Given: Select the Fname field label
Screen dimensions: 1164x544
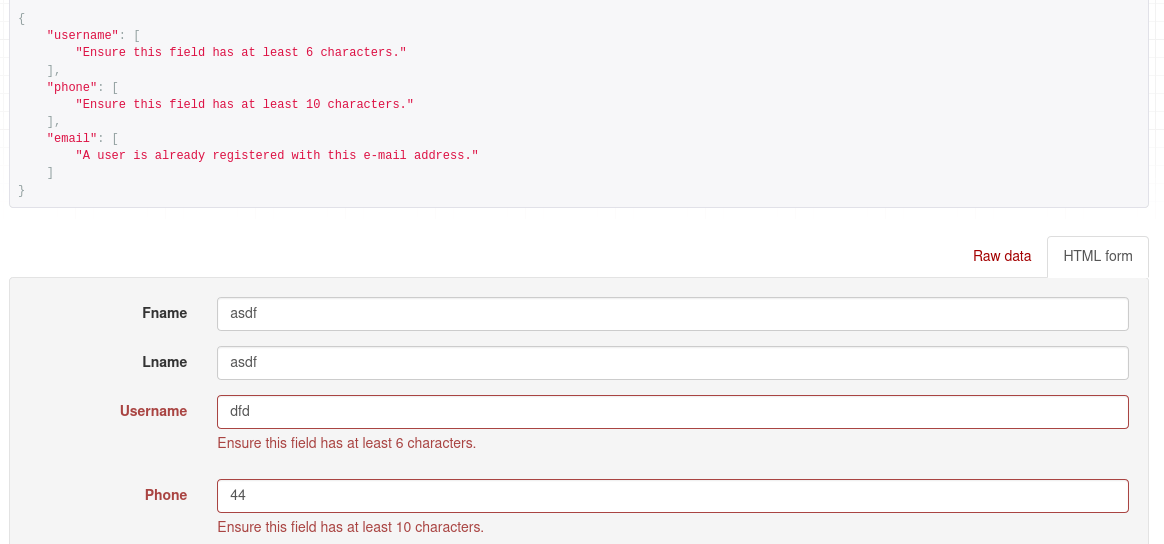Looking at the screenshot, I should (x=165, y=313).
